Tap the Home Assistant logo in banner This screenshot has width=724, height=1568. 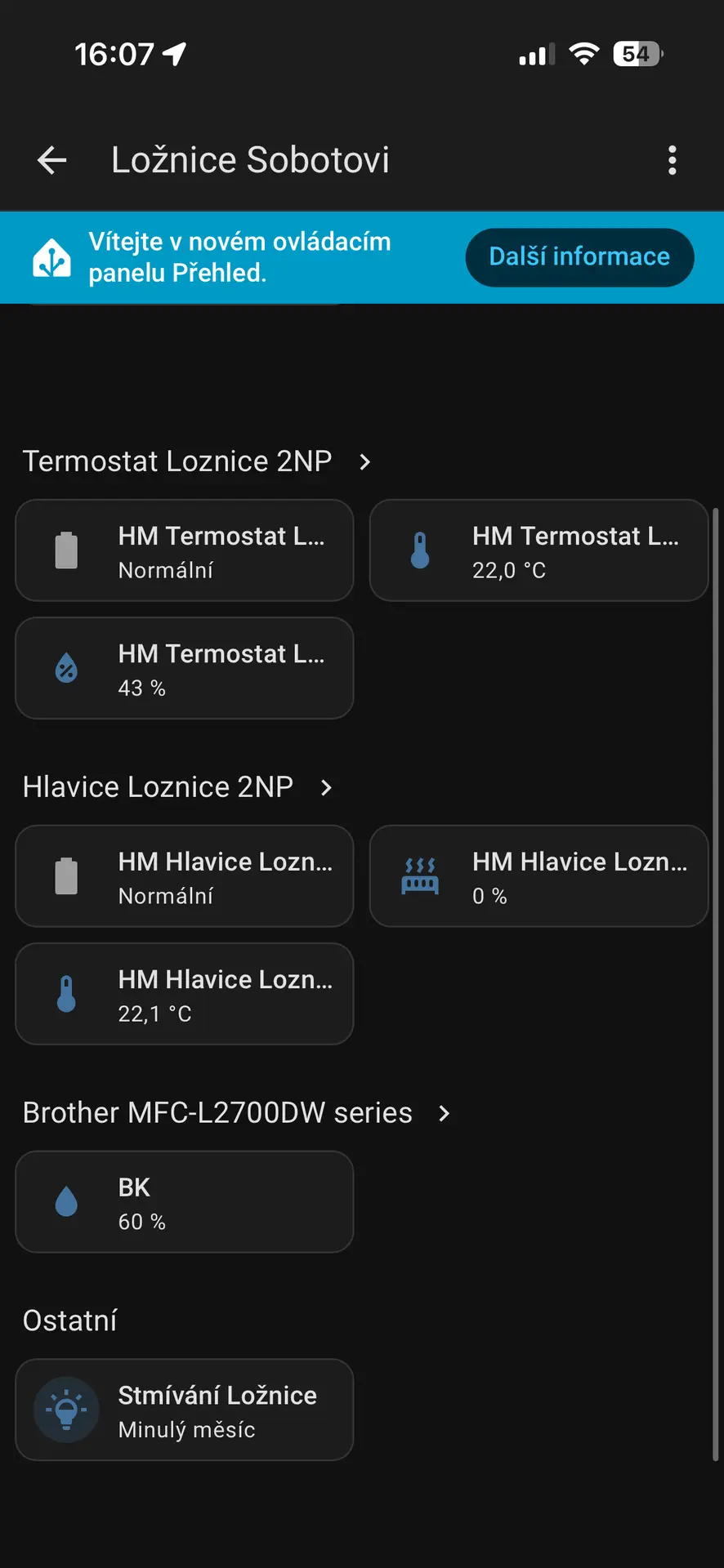pyautogui.click(x=52, y=258)
